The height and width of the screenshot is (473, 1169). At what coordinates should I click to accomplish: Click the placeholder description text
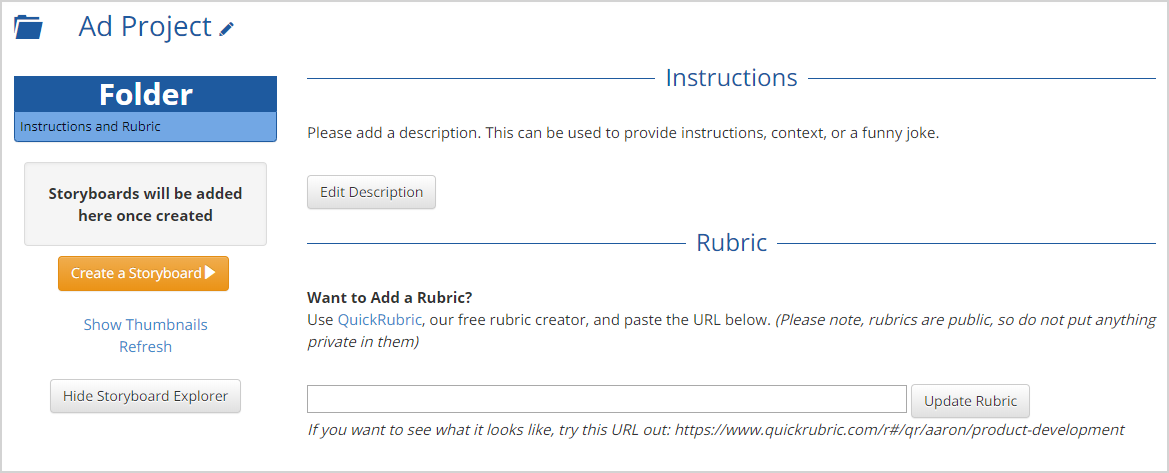click(x=623, y=134)
